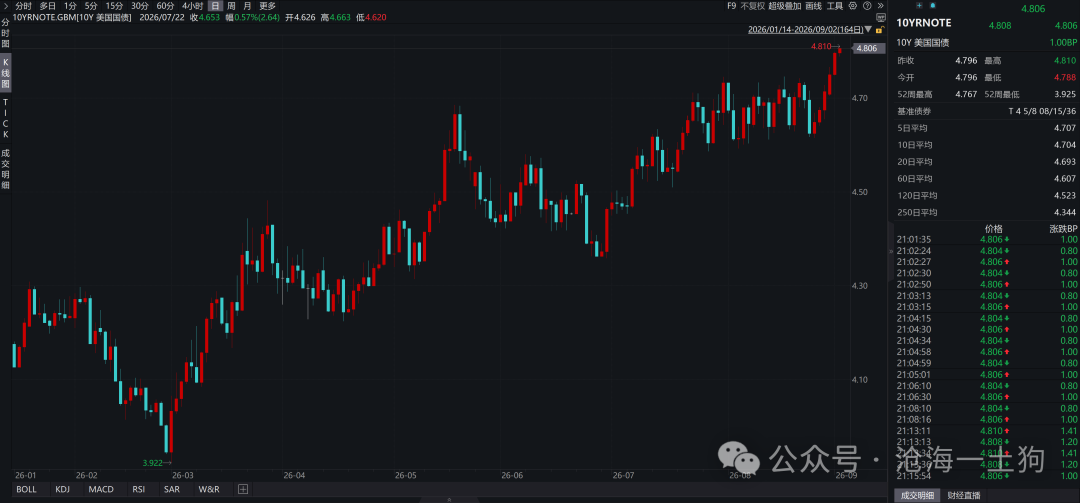Click the 21:15:54 trade row
Screen dimensions: 1080x503
click(986, 475)
